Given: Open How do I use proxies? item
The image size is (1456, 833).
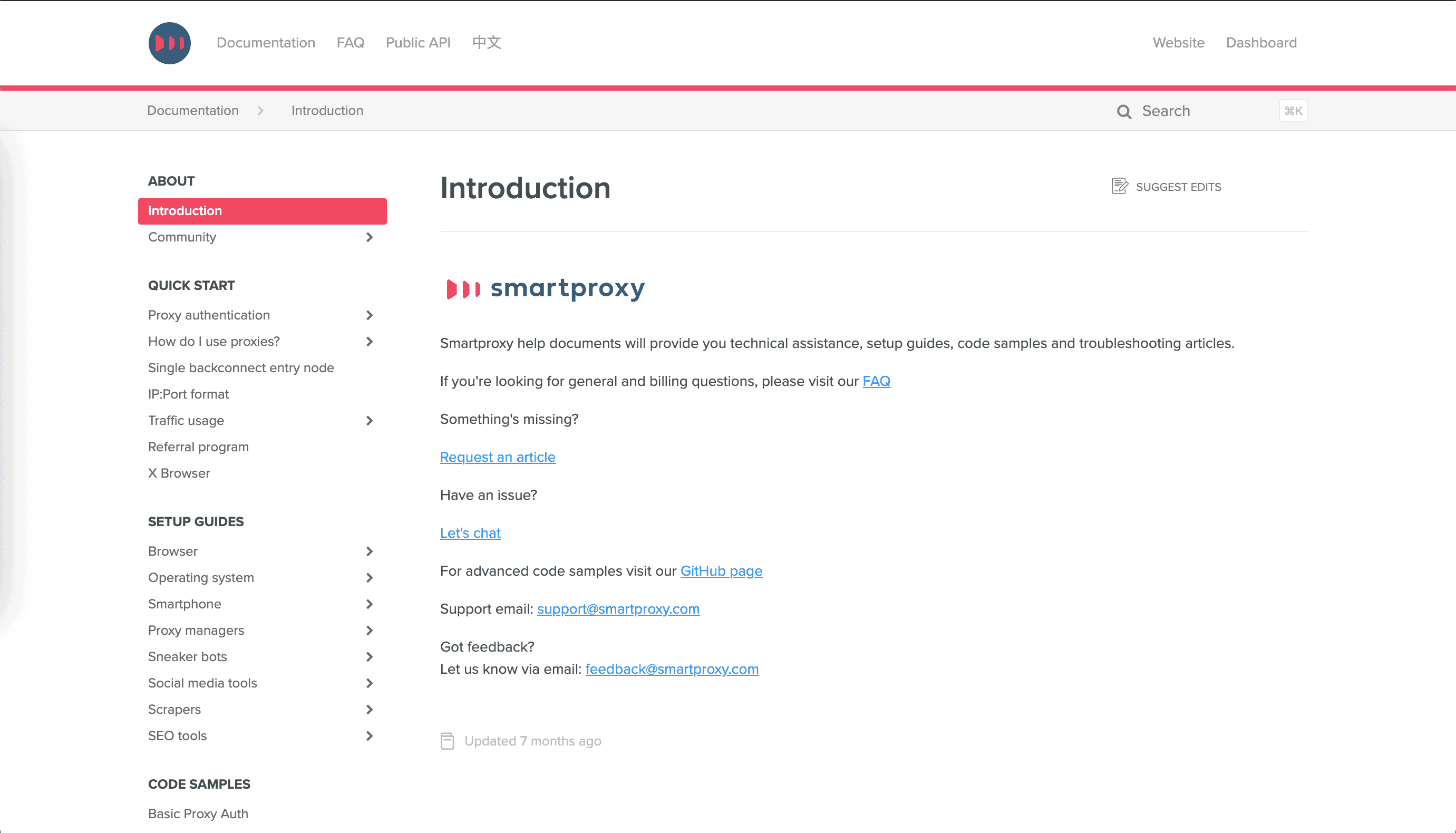Looking at the screenshot, I should [x=214, y=342].
